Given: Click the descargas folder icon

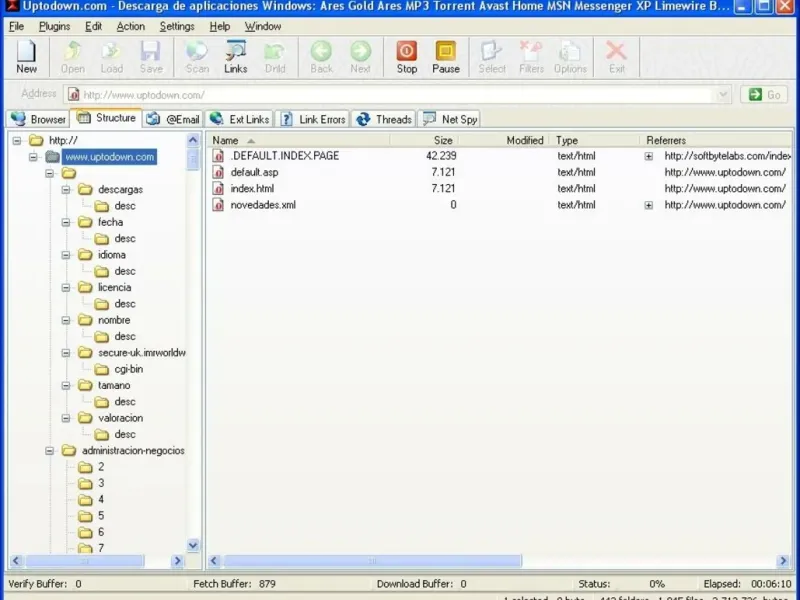Looking at the screenshot, I should (x=85, y=190).
